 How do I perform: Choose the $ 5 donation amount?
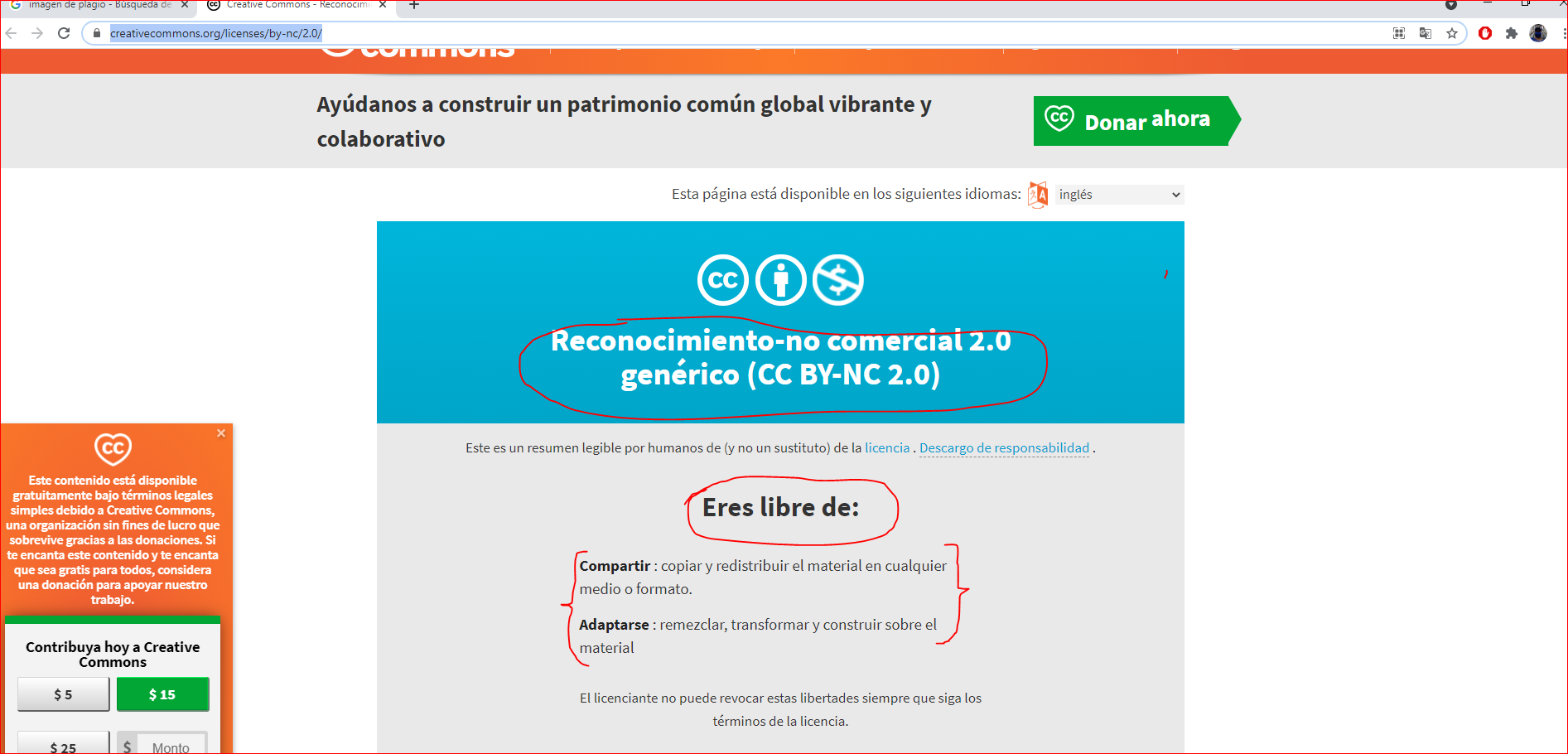tap(64, 694)
